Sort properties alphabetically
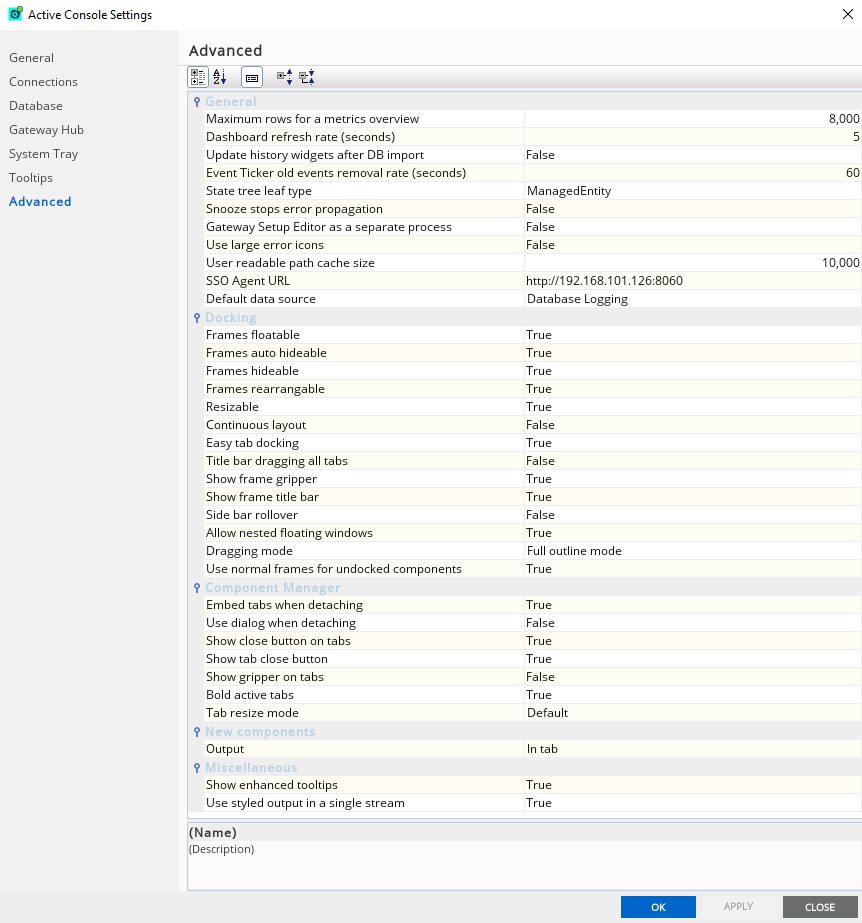The width and height of the screenshot is (862, 923). [220, 77]
